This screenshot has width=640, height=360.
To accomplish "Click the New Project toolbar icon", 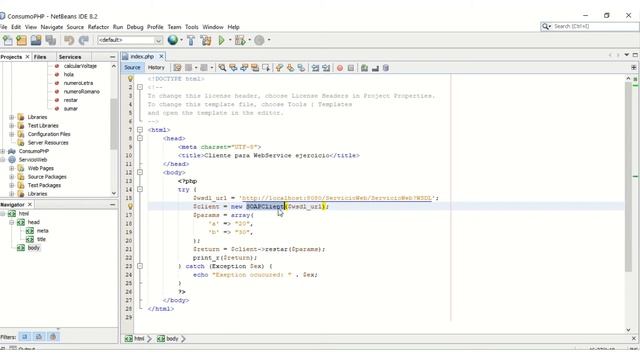I will 22,40.
